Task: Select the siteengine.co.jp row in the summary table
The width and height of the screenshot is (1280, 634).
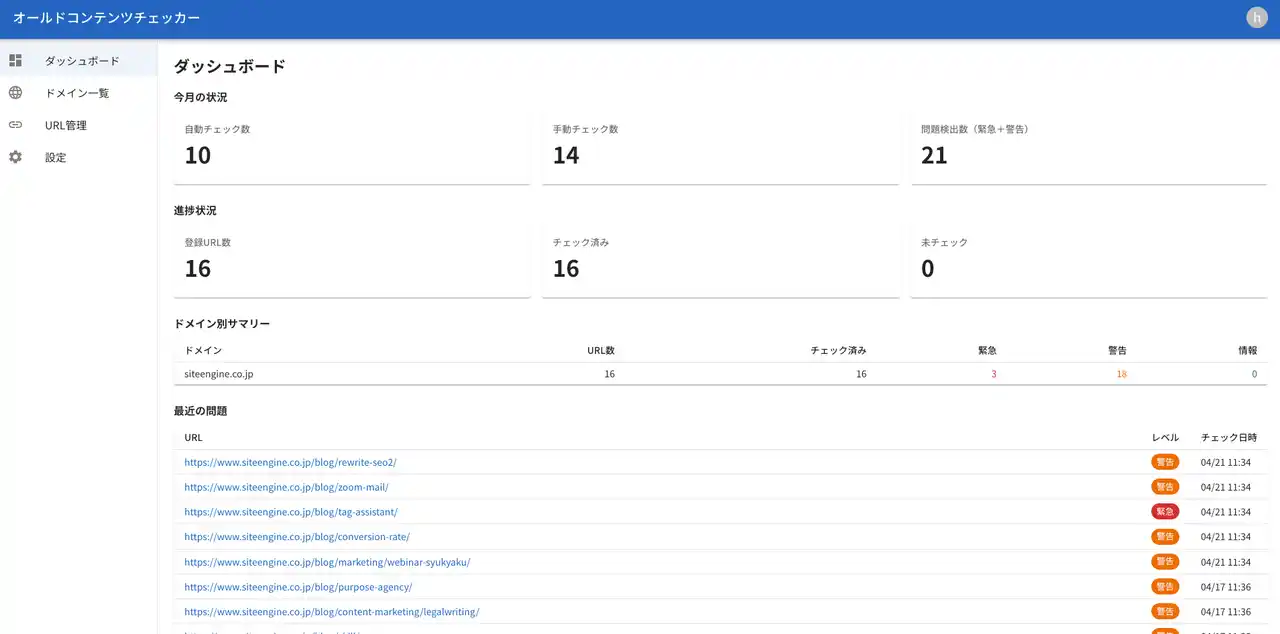Action: (x=222, y=373)
